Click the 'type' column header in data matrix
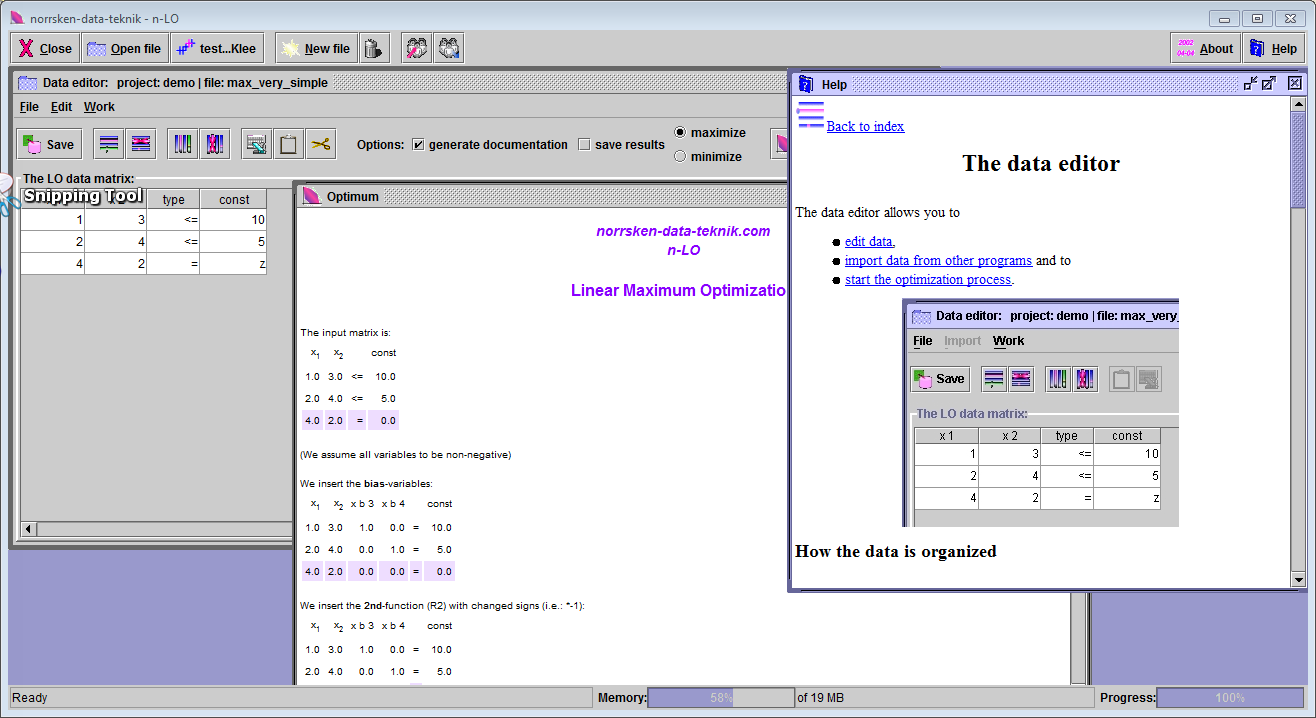Screen dimensions: 1316x718 click(x=173, y=199)
